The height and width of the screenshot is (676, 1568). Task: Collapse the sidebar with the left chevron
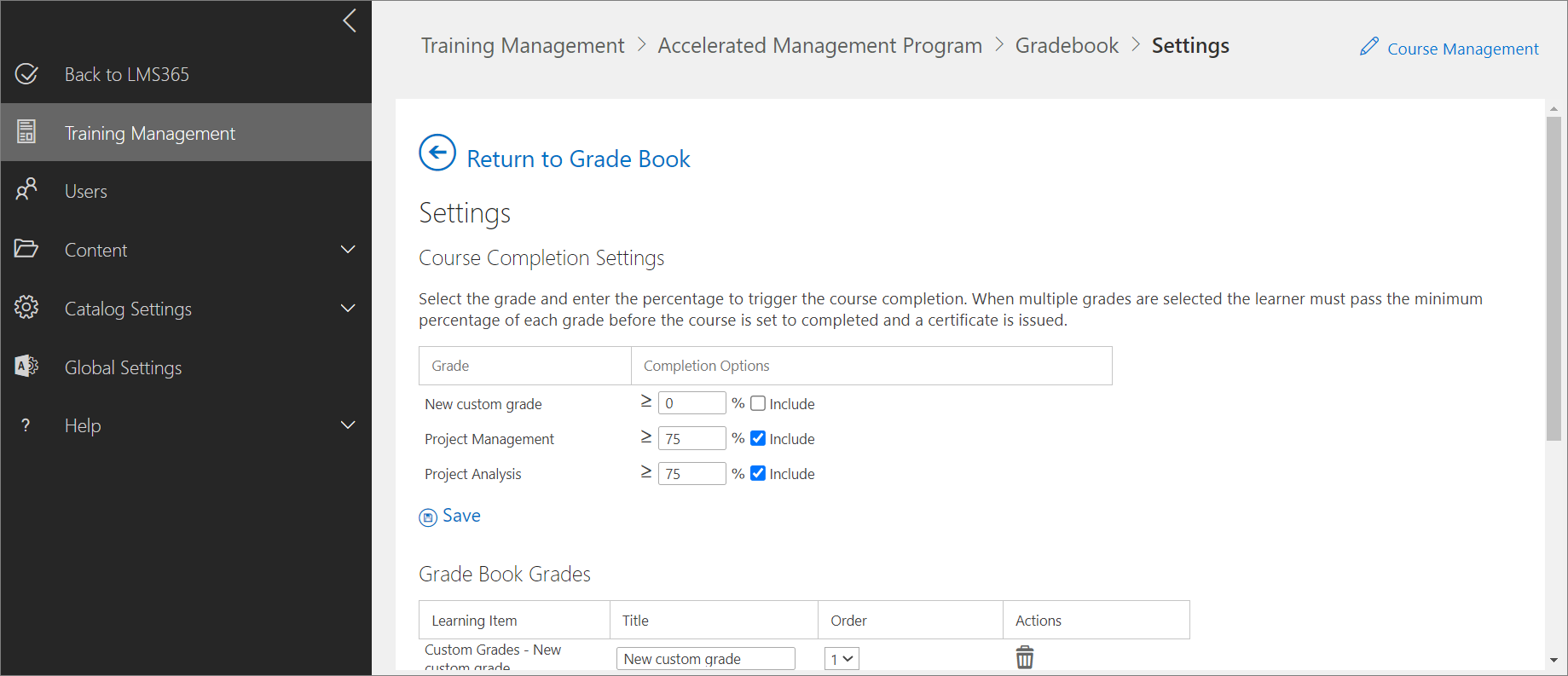point(350,21)
